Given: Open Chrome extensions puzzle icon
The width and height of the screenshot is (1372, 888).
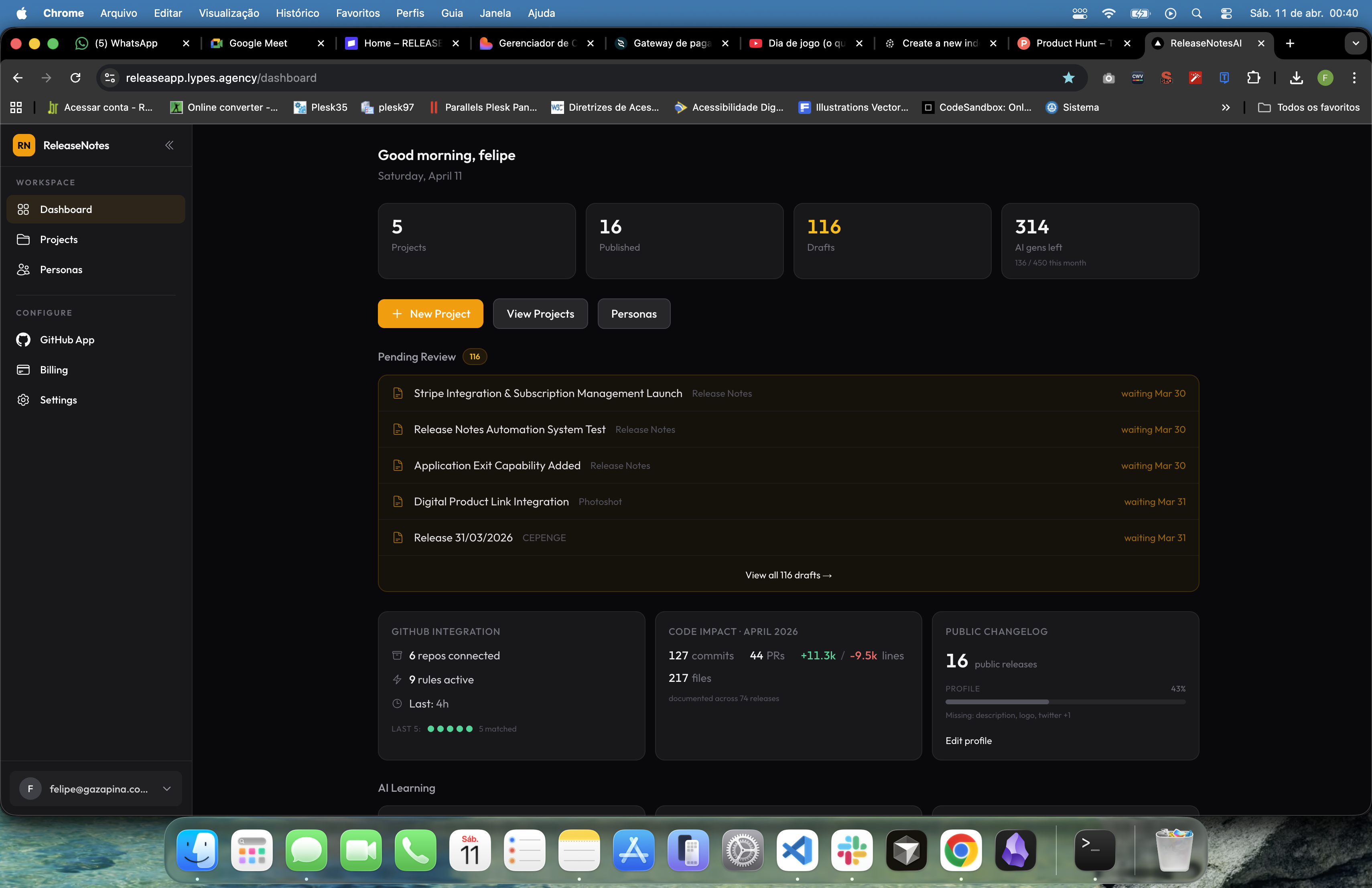Looking at the screenshot, I should [1253, 78].
